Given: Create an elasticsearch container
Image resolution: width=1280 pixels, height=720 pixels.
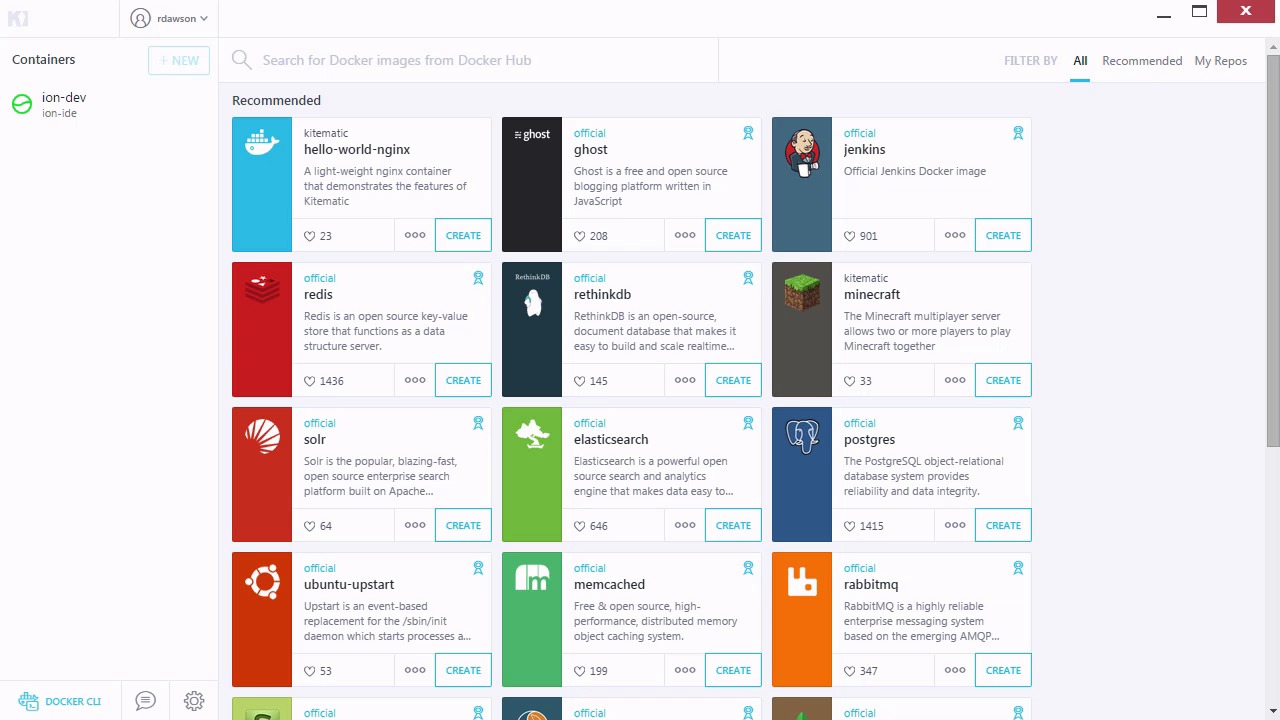Looking at the screenshot, I should click(x=733, y=525).
